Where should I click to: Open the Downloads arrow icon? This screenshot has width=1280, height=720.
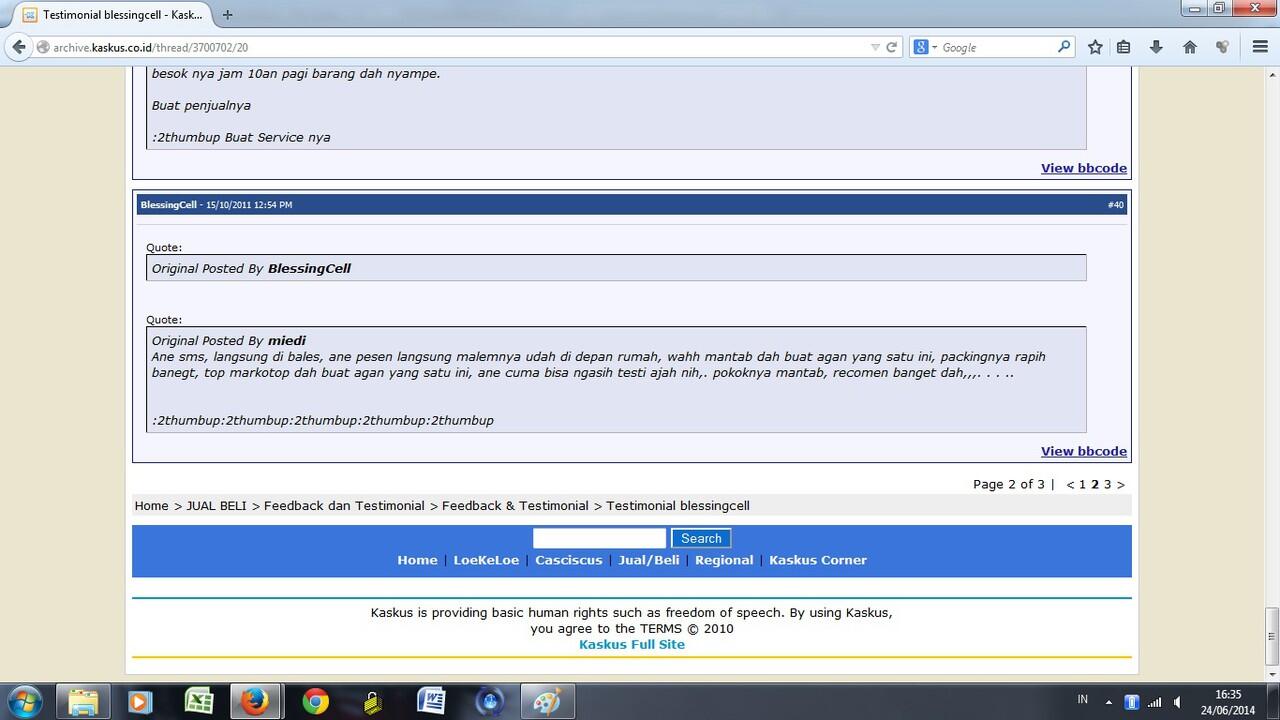(1156, 47)
